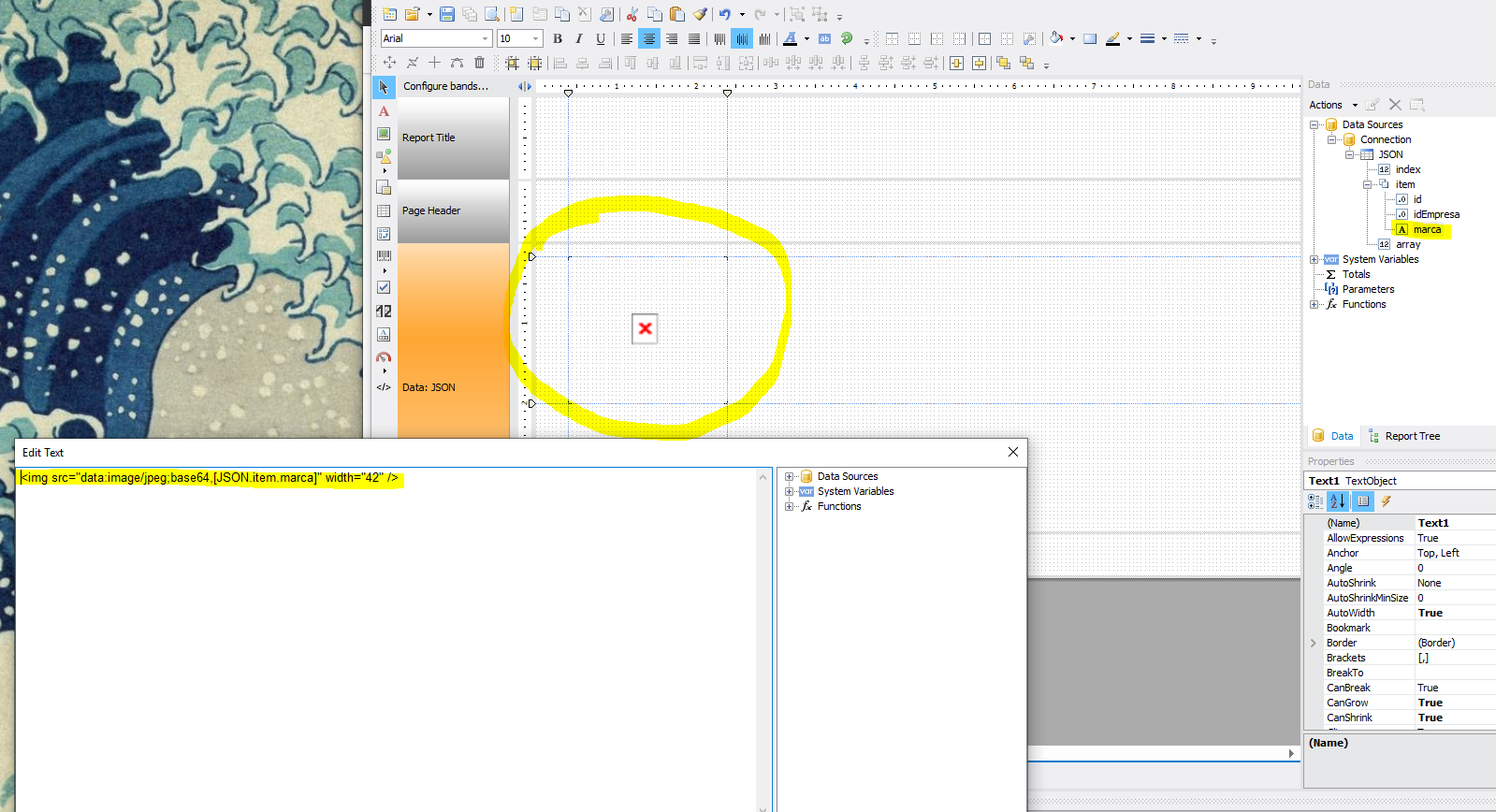Click the Format painter brush icon
Viewport: 1496px width, 812px height.
point(700,14)
